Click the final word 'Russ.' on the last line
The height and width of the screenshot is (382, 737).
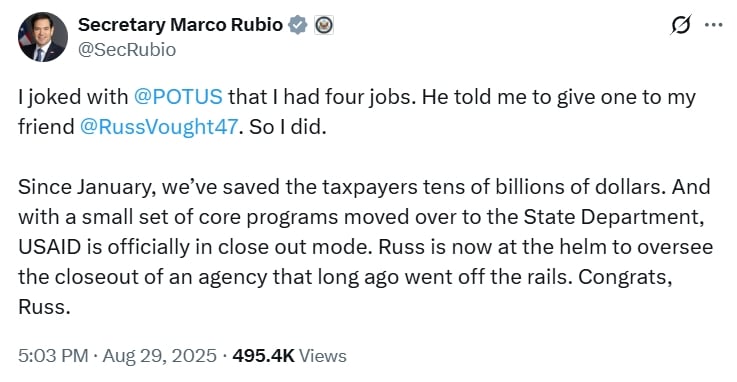tap(44, 307)
